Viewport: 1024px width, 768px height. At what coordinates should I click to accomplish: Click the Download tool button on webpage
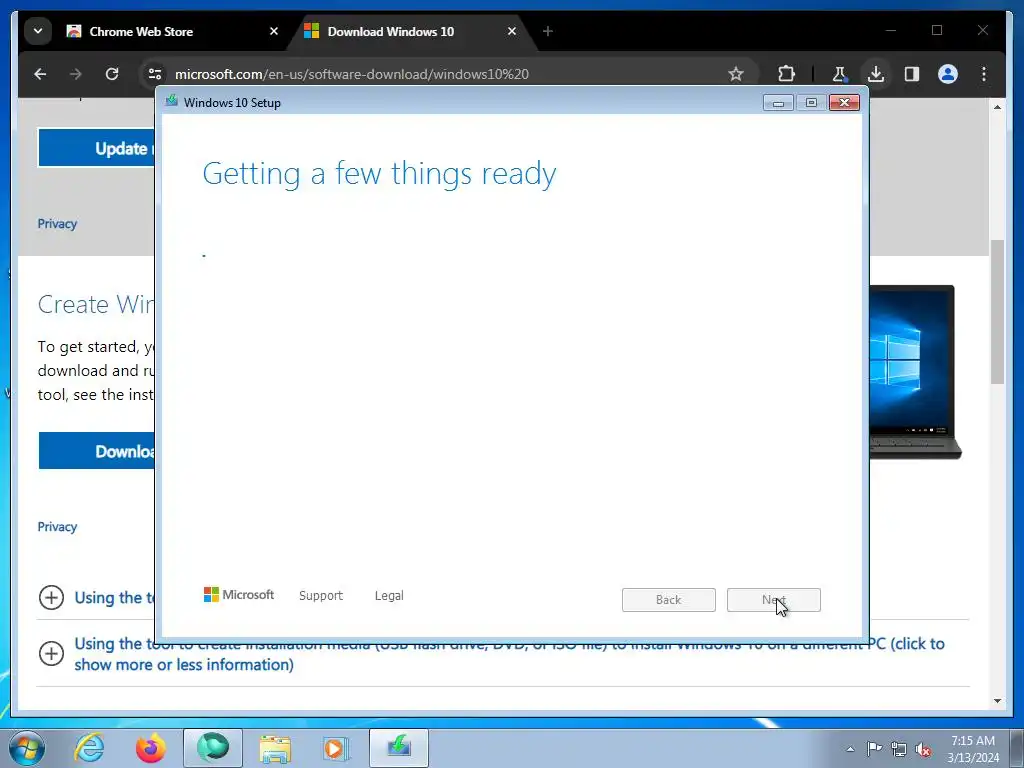click(97, 451)
